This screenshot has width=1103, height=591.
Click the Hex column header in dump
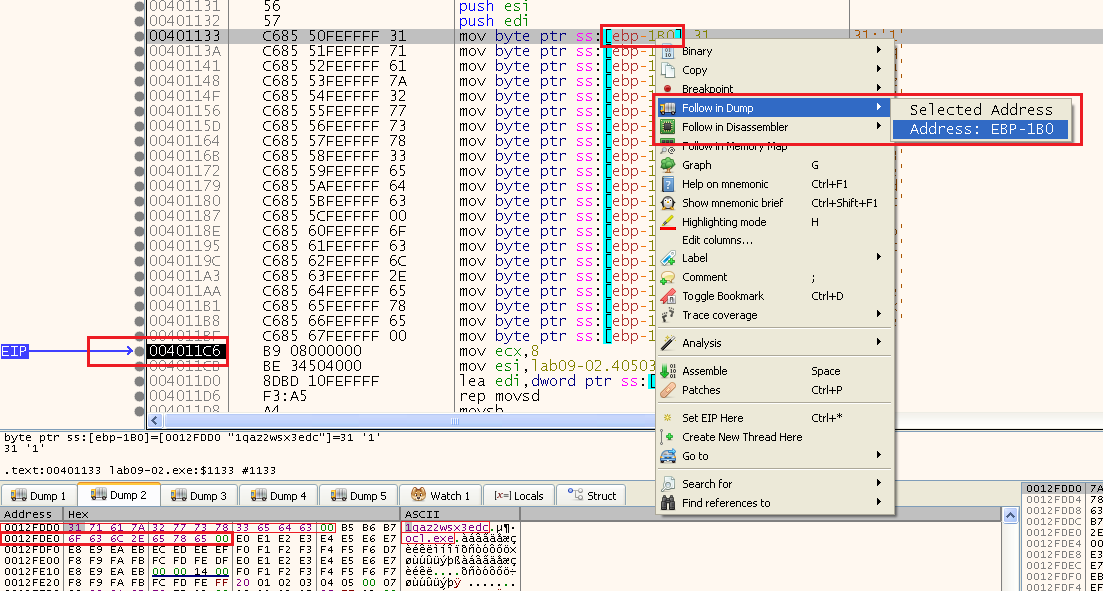(x=78, y=514)
